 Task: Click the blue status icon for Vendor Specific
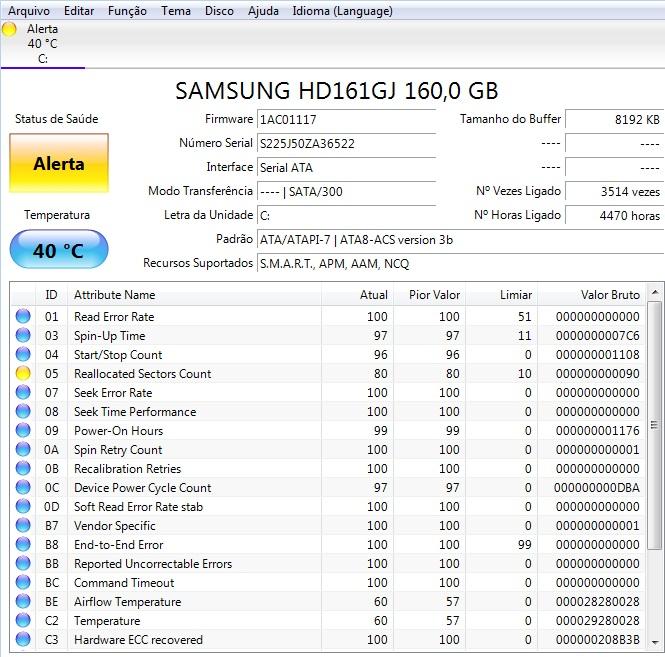[x=23, y=526]
